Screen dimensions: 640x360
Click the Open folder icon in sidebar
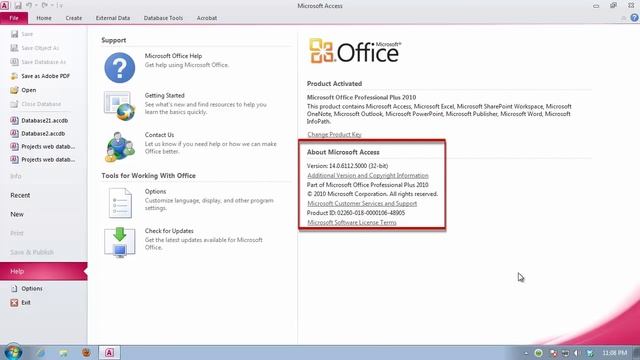point(14,90)
